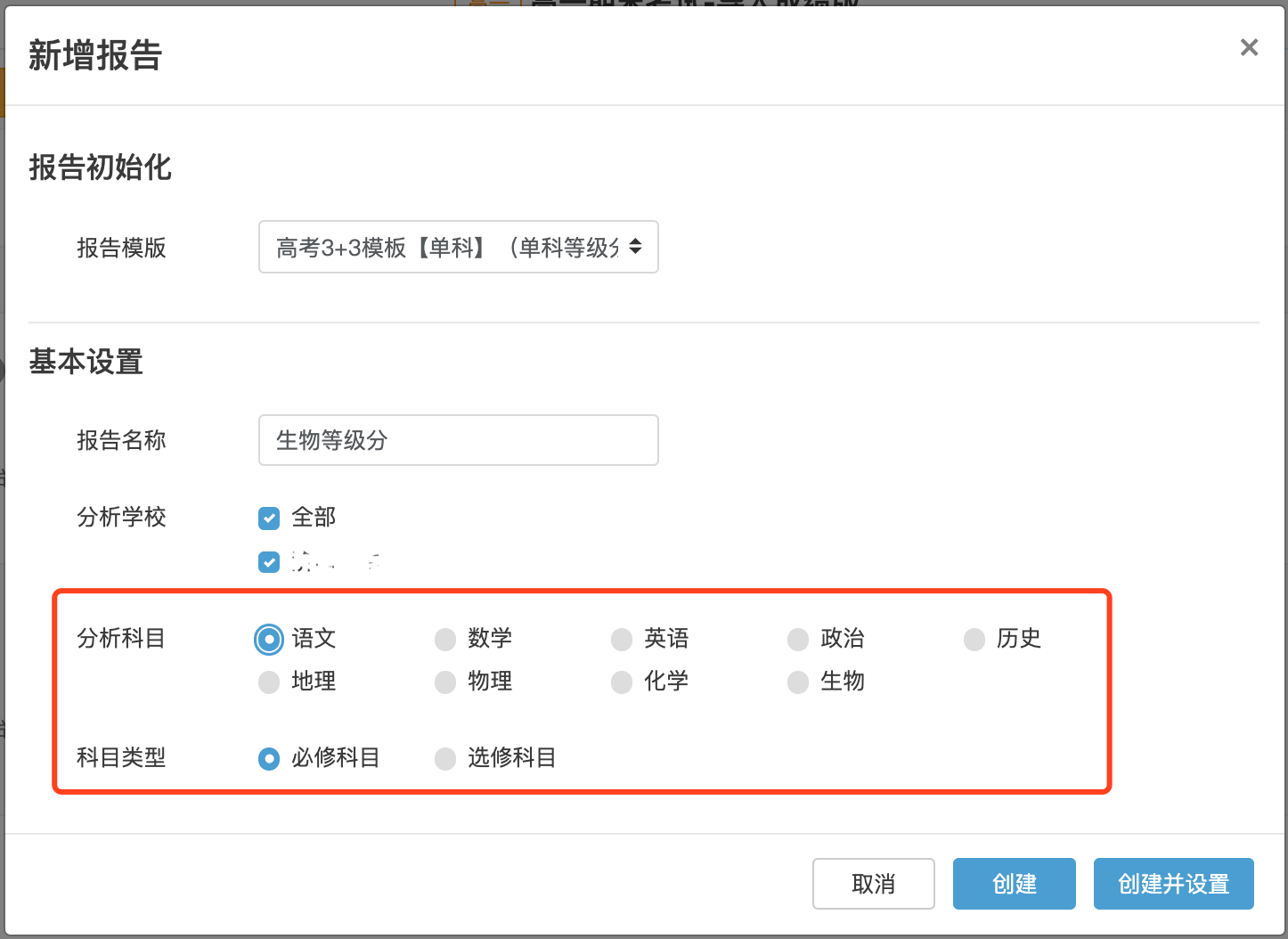Select the 历史 subject option
The image size is (1288, 939).
point(974,639)
